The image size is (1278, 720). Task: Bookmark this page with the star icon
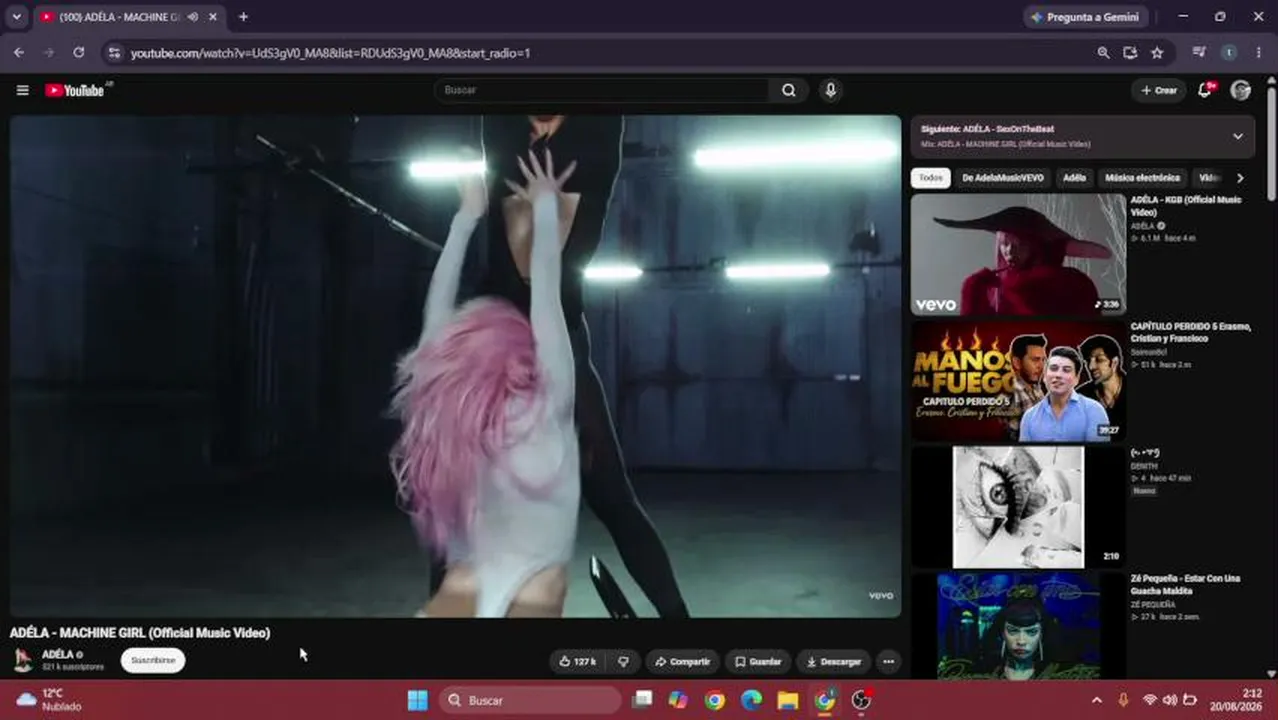tap(1157, 53)
